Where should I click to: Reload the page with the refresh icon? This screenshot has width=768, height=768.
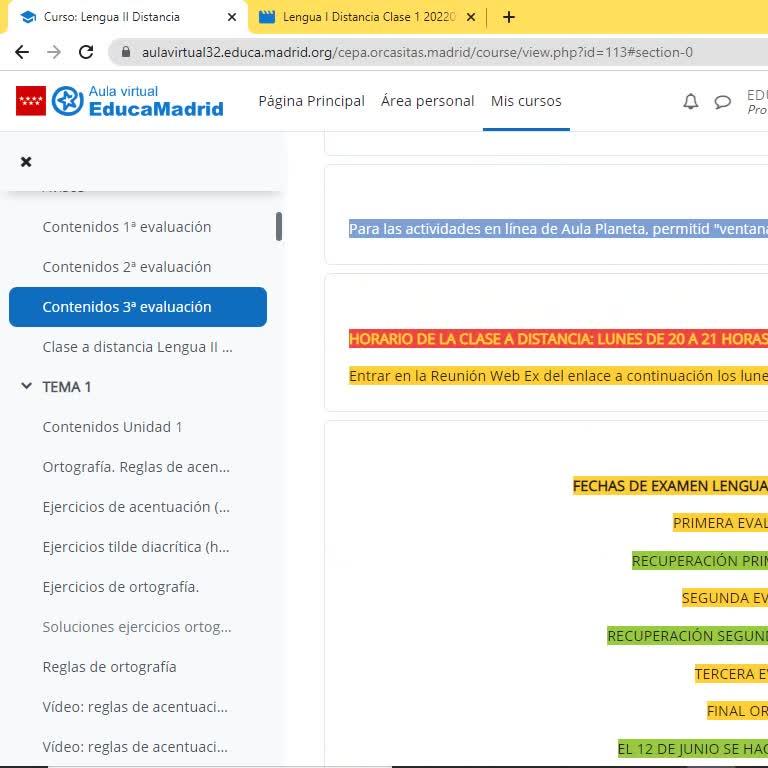(86, 52)
